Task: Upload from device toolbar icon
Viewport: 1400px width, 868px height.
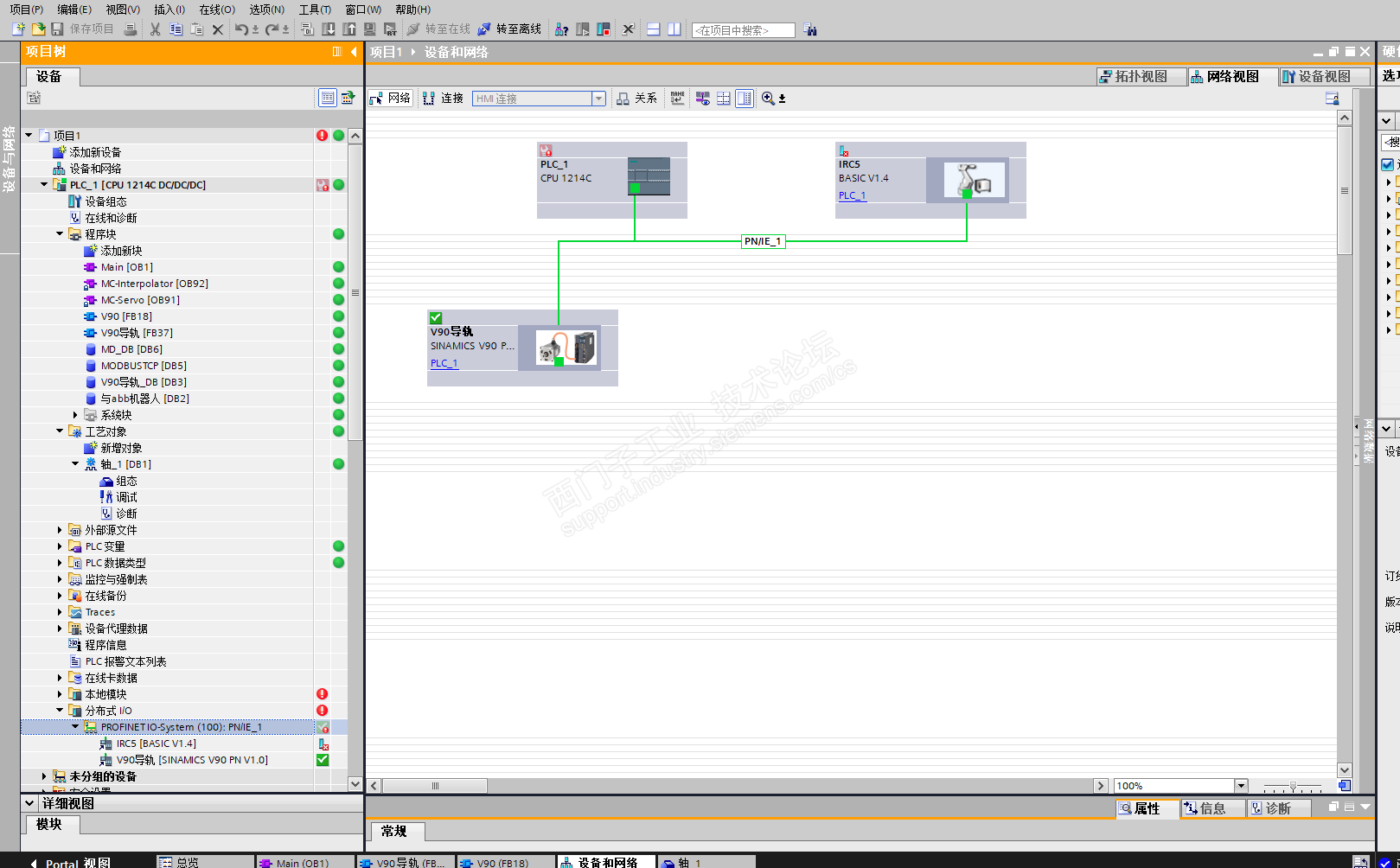Action: [x=349, y=29]
